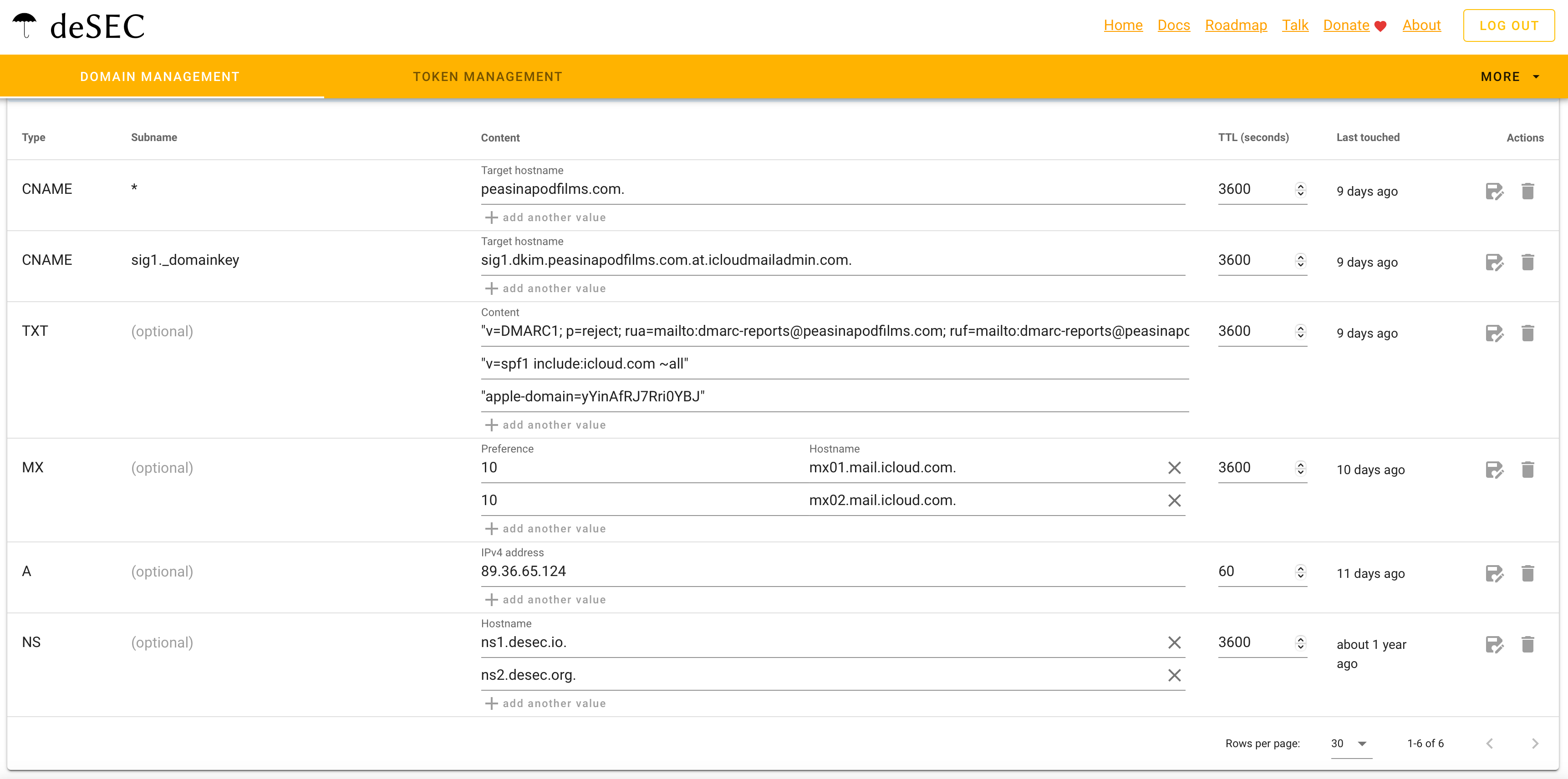The height and width of the screenshot is (779, 1568).
Task: Open the About link
Action: pyautogui.click(x=1421, y=25)
